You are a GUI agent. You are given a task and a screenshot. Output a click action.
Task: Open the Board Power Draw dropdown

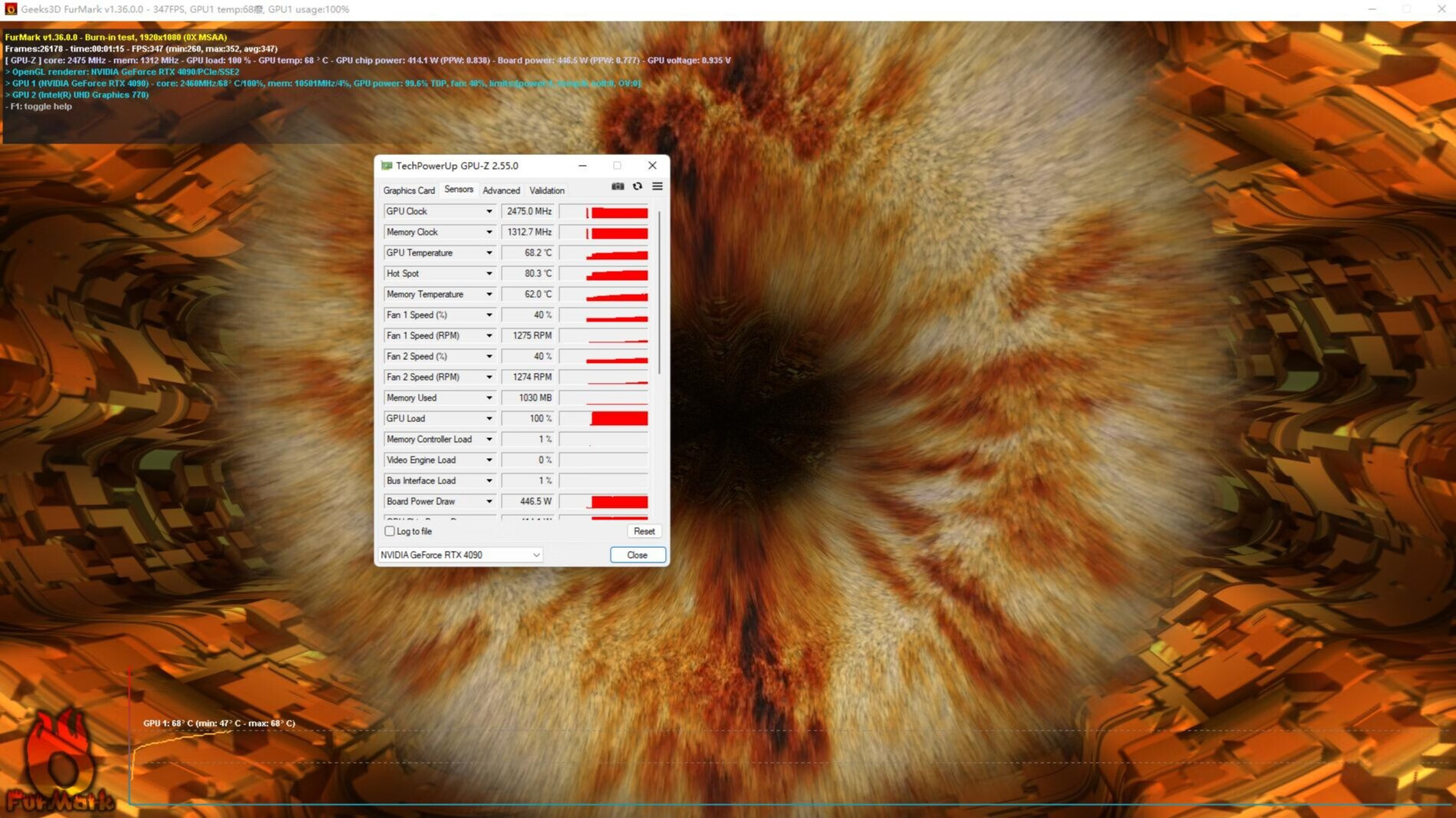(489, 501)
